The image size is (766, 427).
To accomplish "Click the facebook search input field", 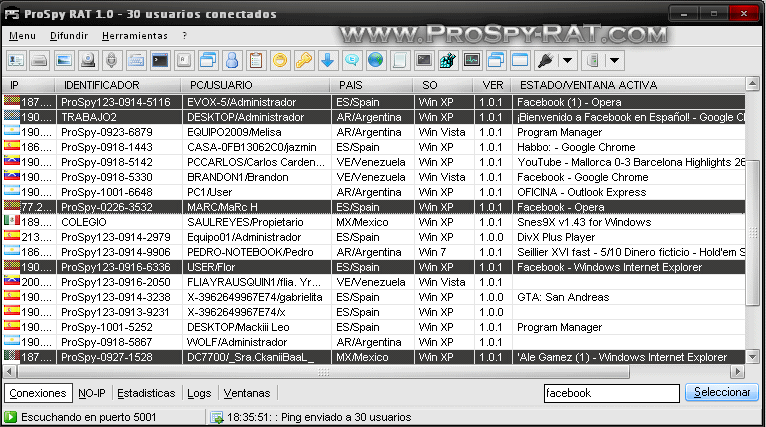I will point(612,393).
